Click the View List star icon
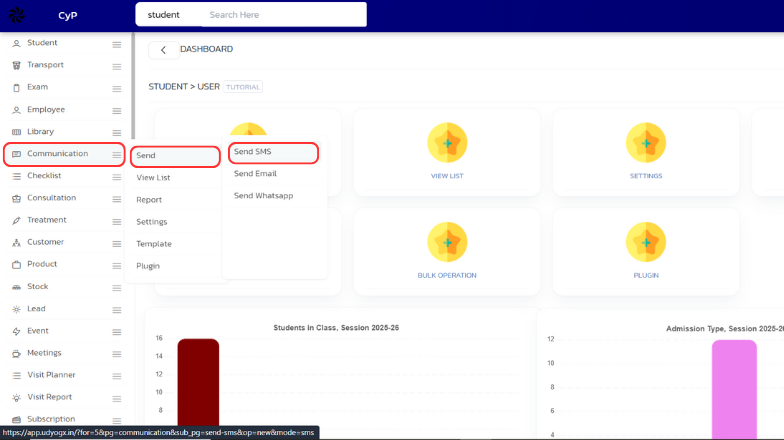Image resolution: width=784 pixels, height=440 pixels. [x=447, y=143]
